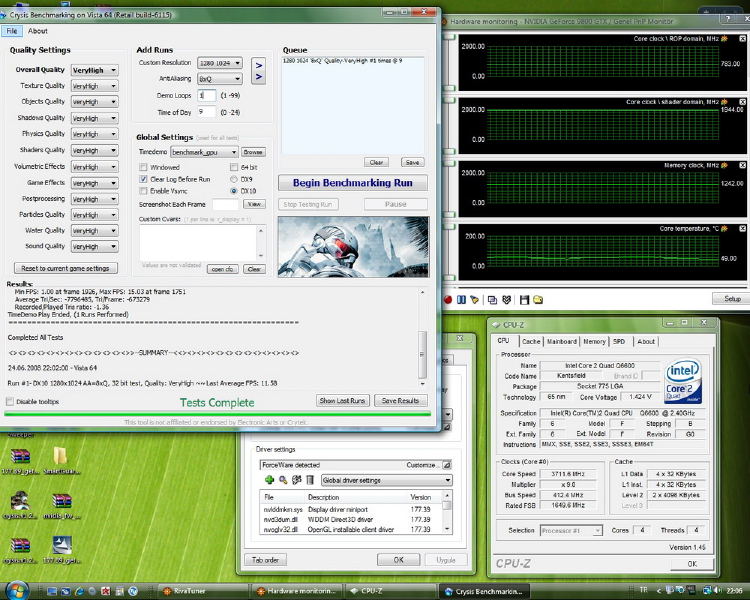
Task: Click the lower arrow button beside AntiAliasing
Action: coord(259,77)
